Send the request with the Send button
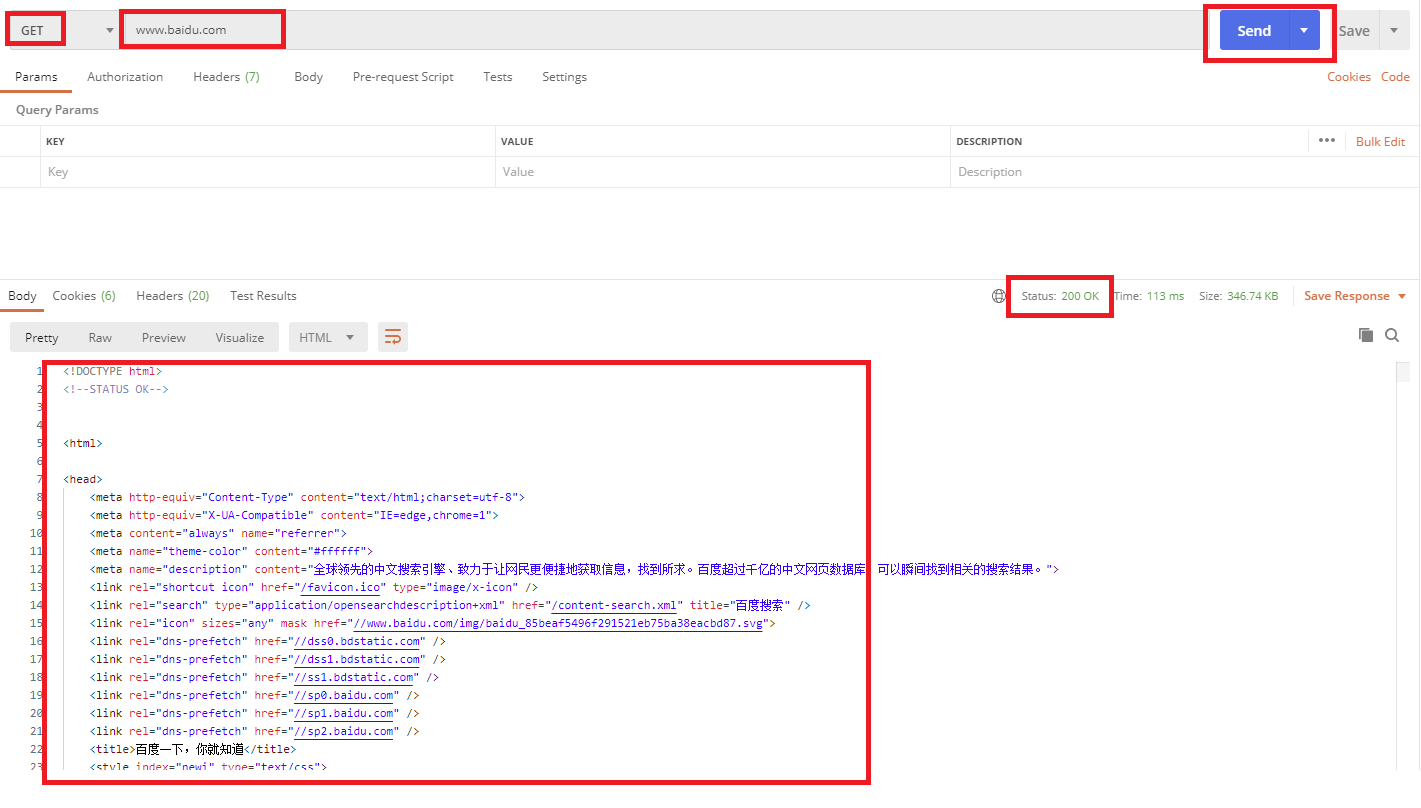The height and width of the screenshot is (808, 1421). pos(1254,30)
